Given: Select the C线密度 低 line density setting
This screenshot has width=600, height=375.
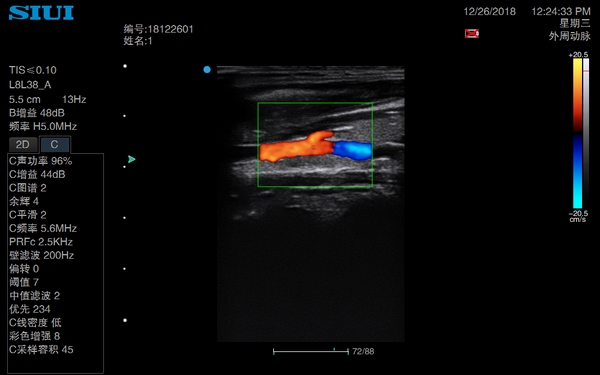Looking at the screenshot, I should pos(35,323).
